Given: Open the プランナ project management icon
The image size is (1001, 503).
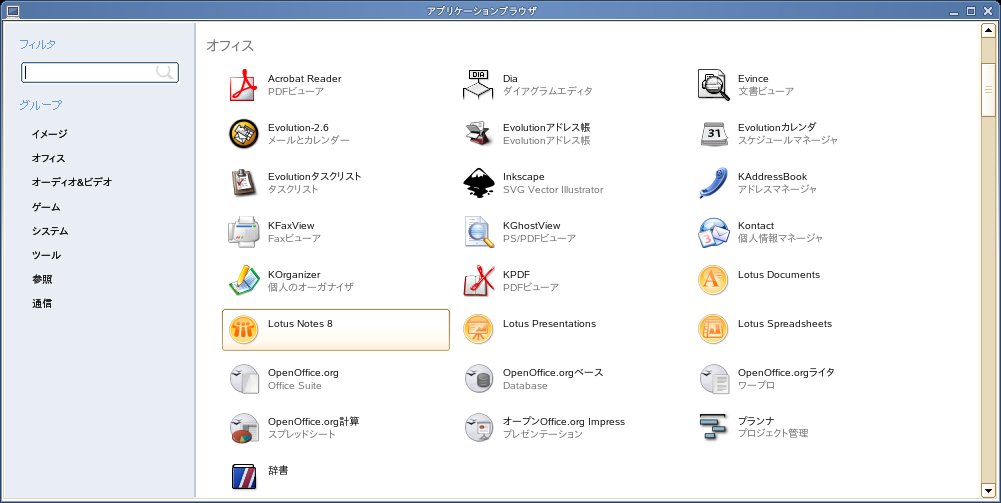Looking at the screenshot, I should point(713,428).
